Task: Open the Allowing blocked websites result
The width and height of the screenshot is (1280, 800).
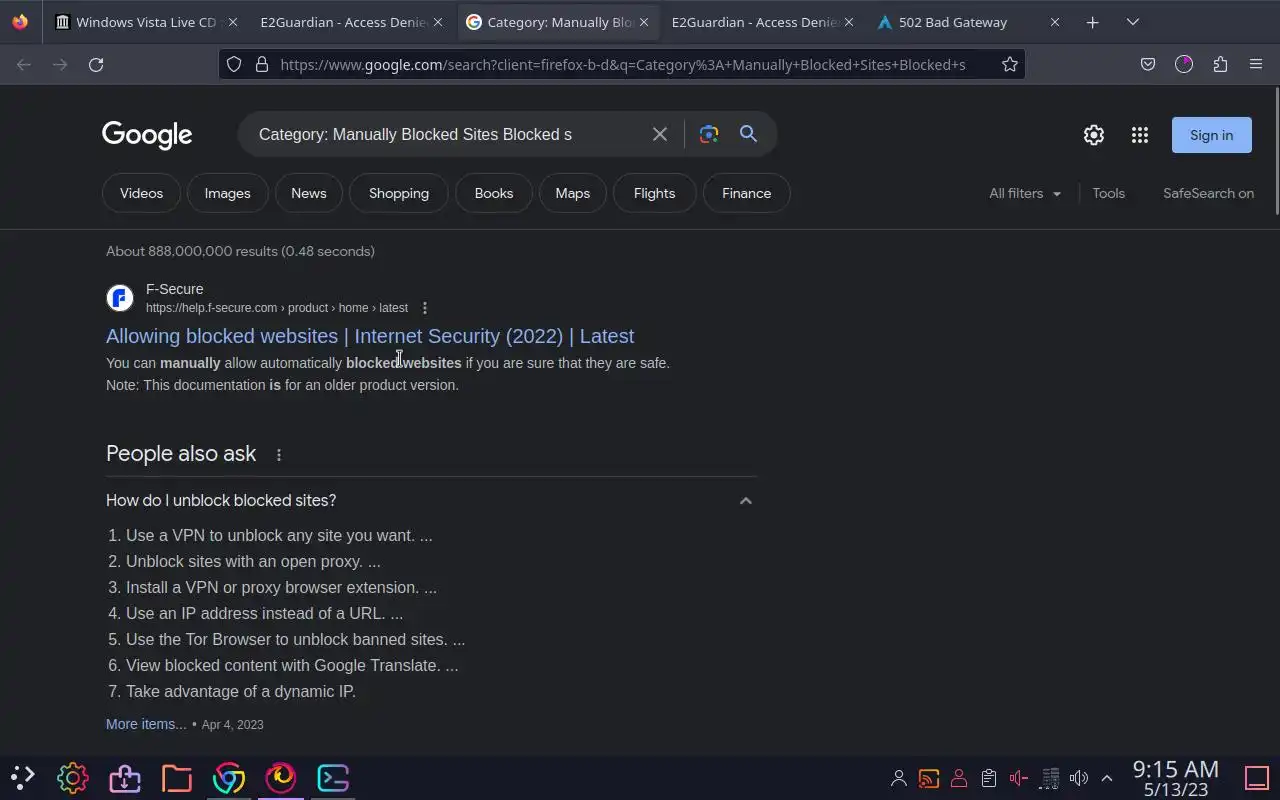Action: tap(370, 336)
